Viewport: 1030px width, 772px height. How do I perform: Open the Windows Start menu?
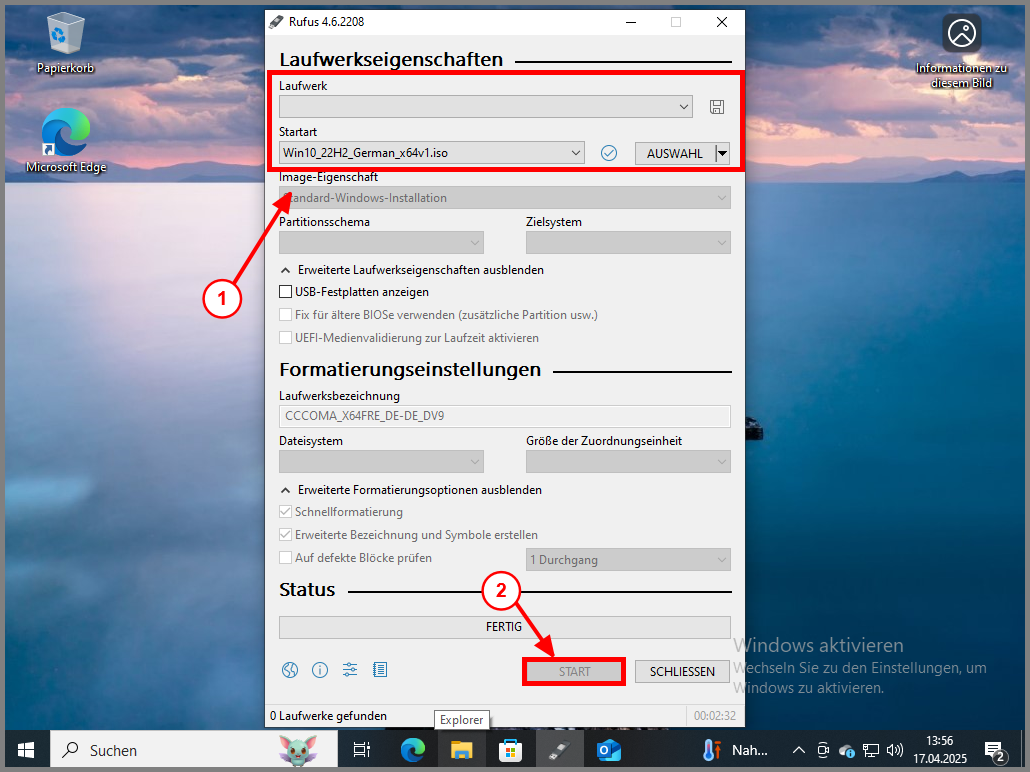pyautogui.click(x=26, y=750)
